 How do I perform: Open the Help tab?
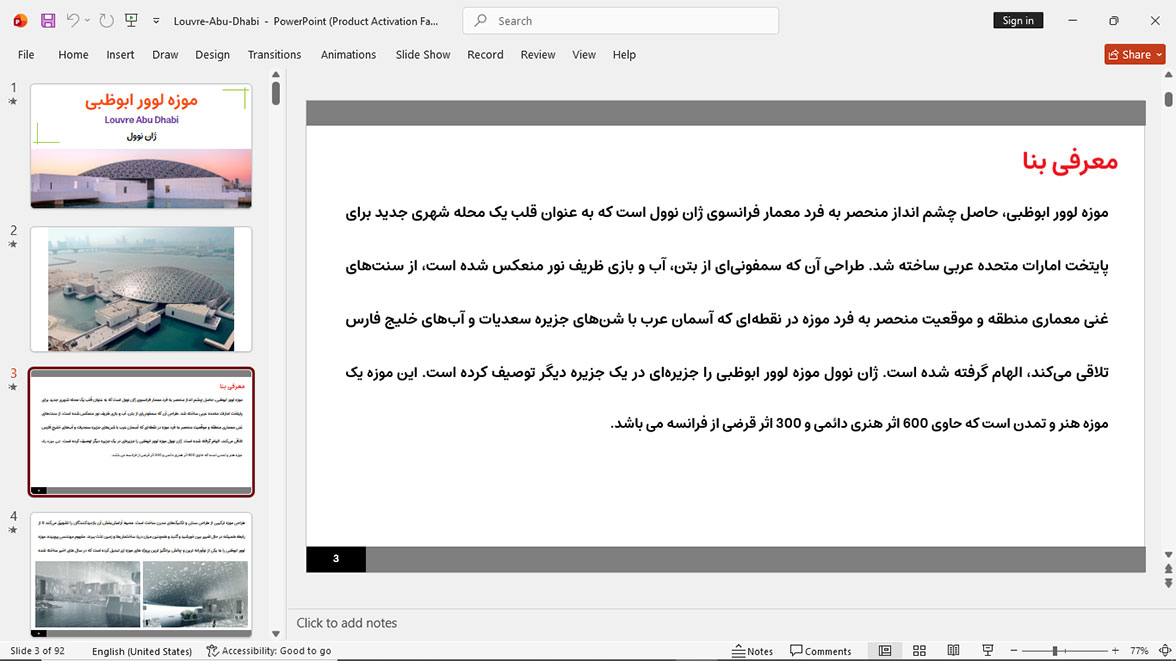pyautogui.click(x=624, y=55)
